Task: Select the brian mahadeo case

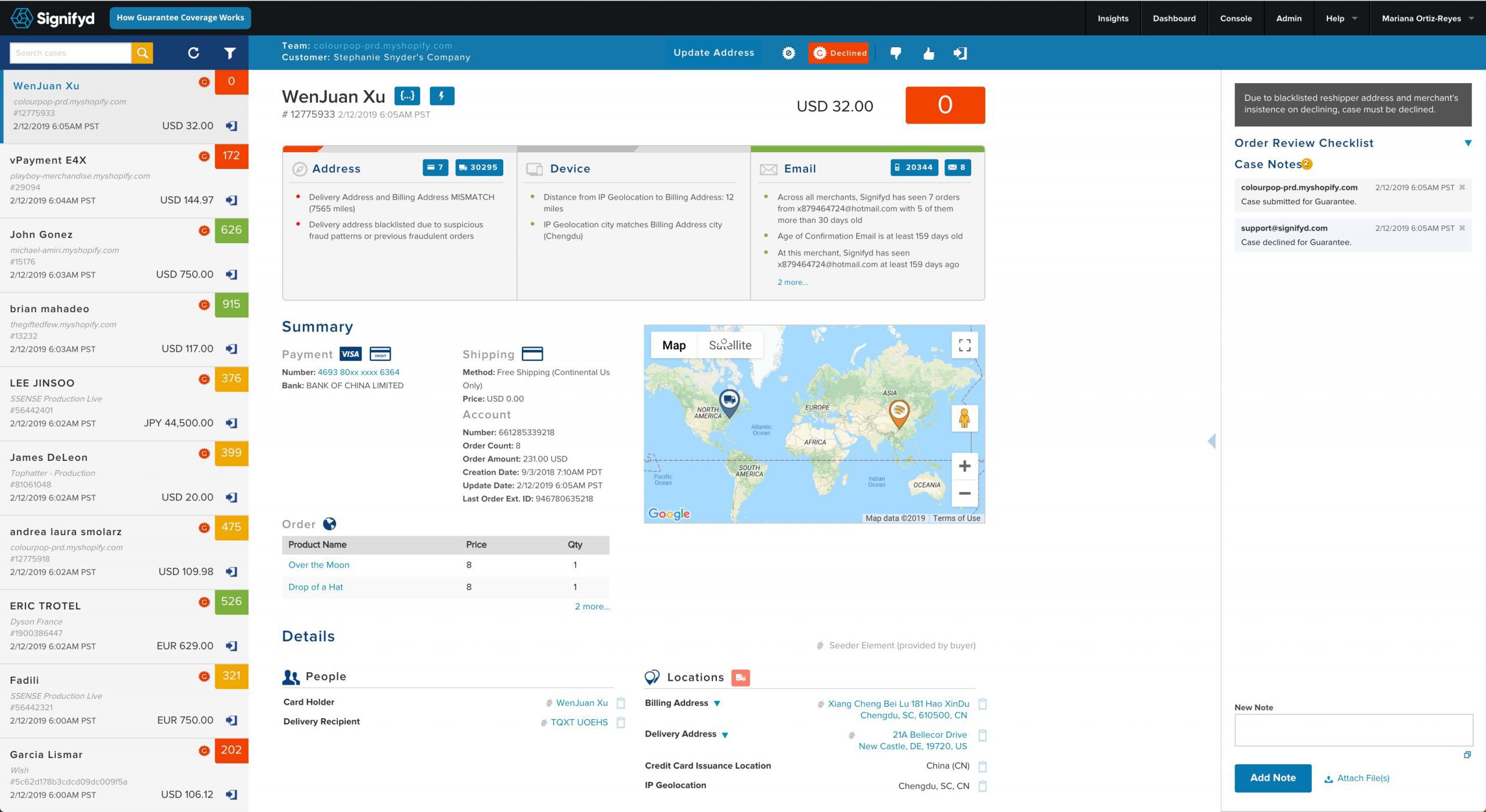Action: click(x=124, y=329)
